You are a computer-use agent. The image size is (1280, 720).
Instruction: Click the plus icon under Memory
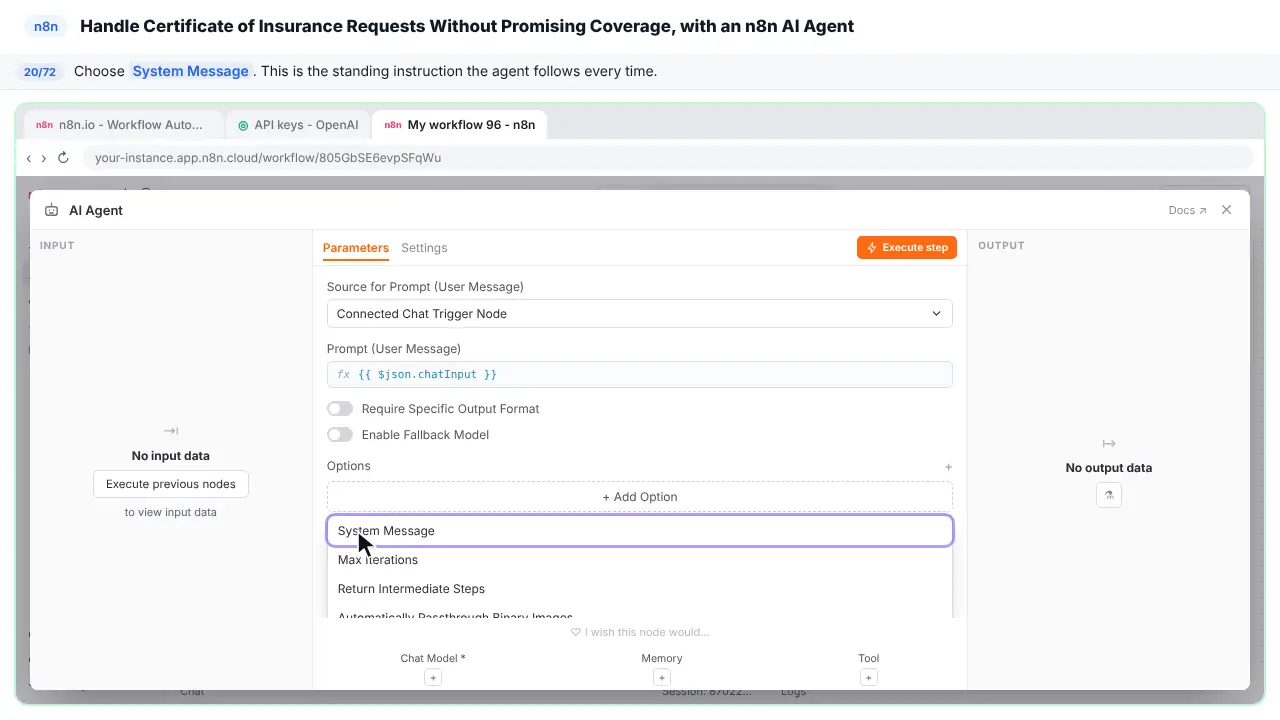coord(662,677)
